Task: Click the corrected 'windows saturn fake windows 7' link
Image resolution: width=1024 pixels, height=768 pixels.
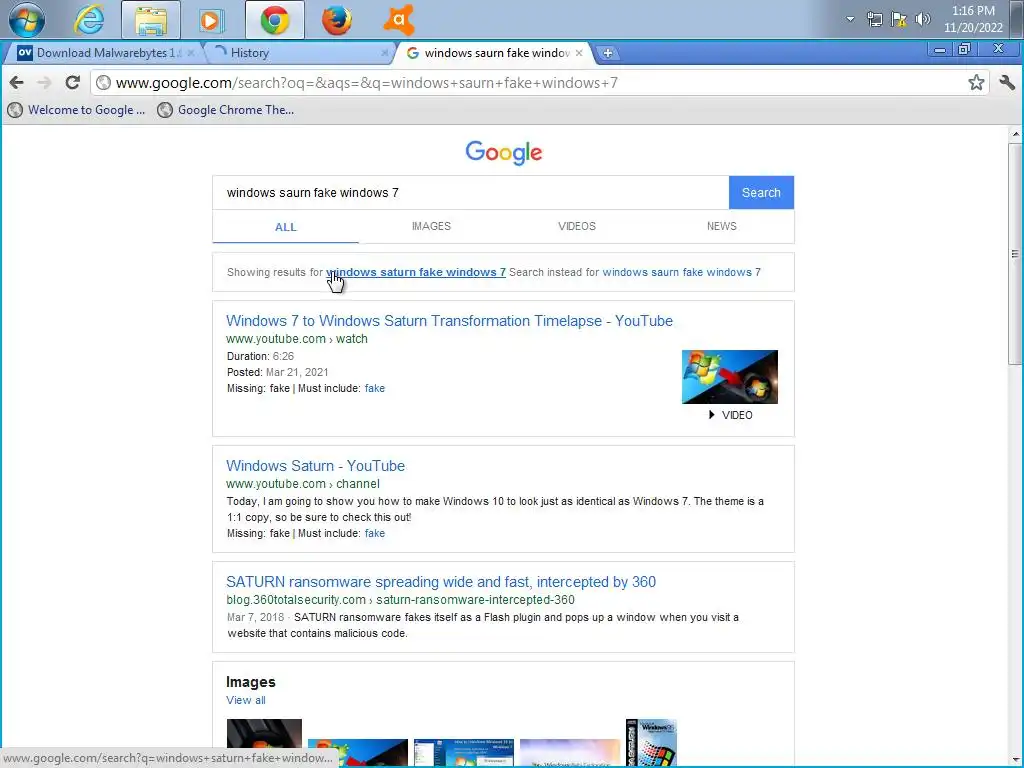Action: (x=416, y=272)
